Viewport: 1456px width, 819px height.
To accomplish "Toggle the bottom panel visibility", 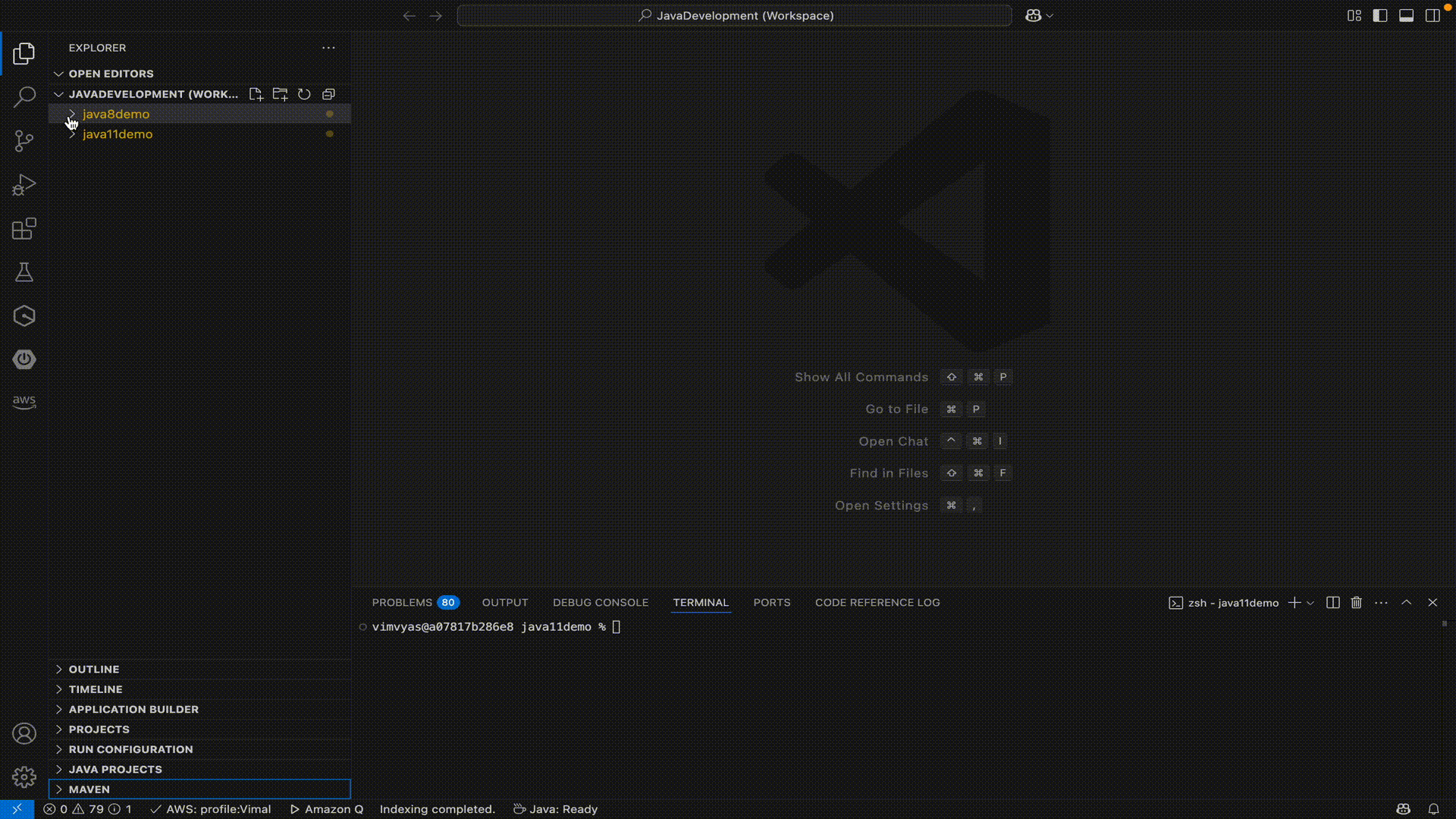I will pyautogui.click(x=1405, y=15).
